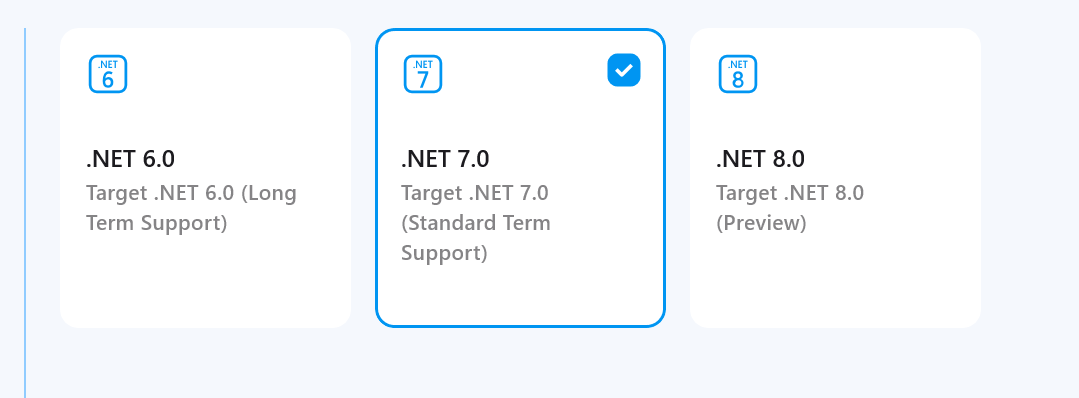Click the vertical blue line at left edge

[25, 213]
